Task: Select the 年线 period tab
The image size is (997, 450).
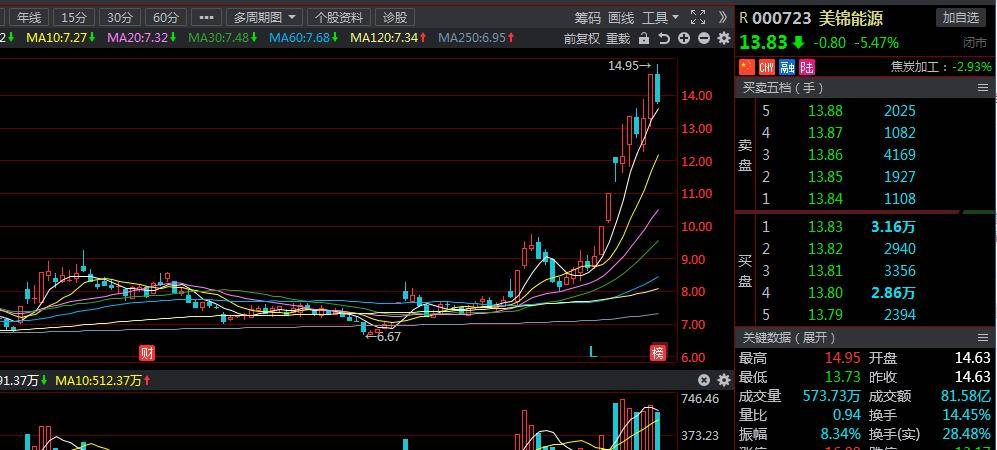Action: click(29, 17)
